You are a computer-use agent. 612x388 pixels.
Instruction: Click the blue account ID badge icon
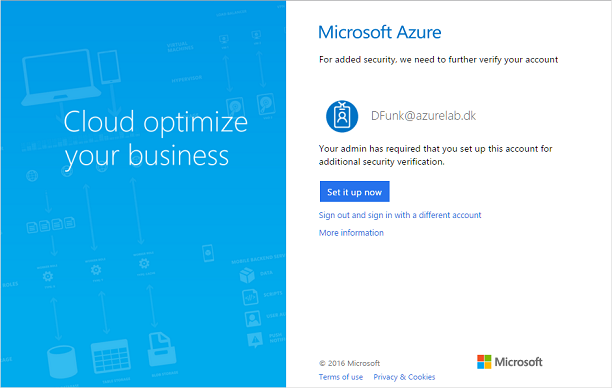point(342,116)
